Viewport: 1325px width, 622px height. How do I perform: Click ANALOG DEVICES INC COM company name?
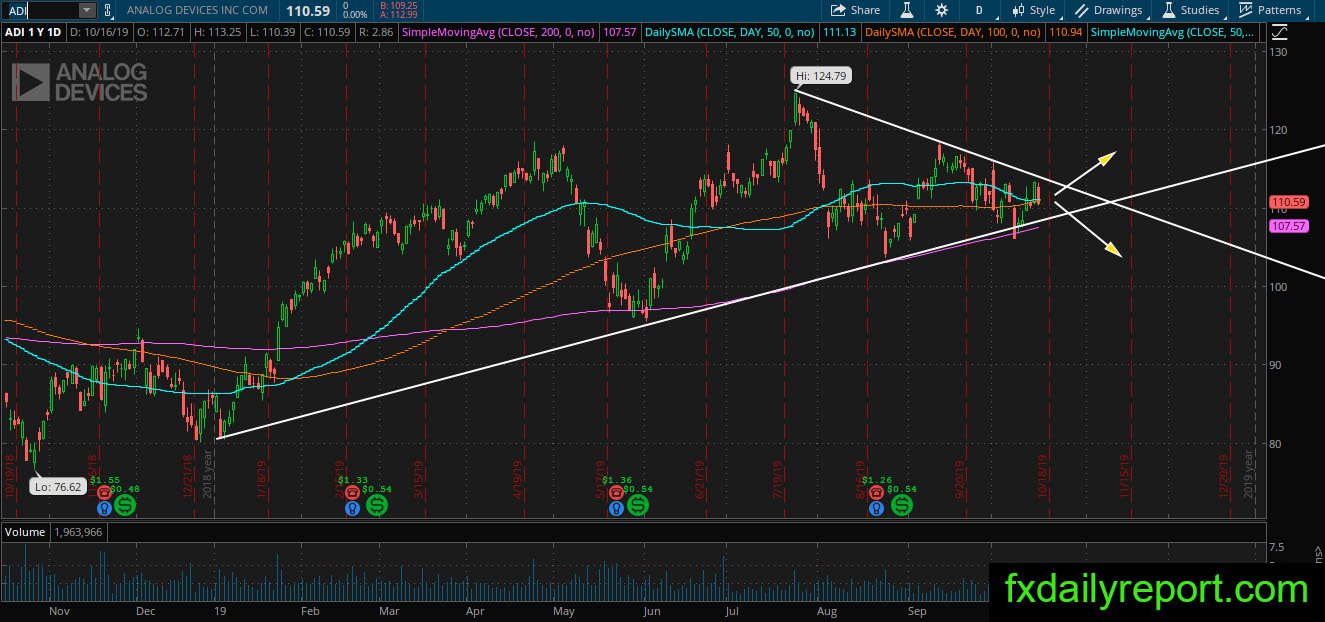(197, 10)
